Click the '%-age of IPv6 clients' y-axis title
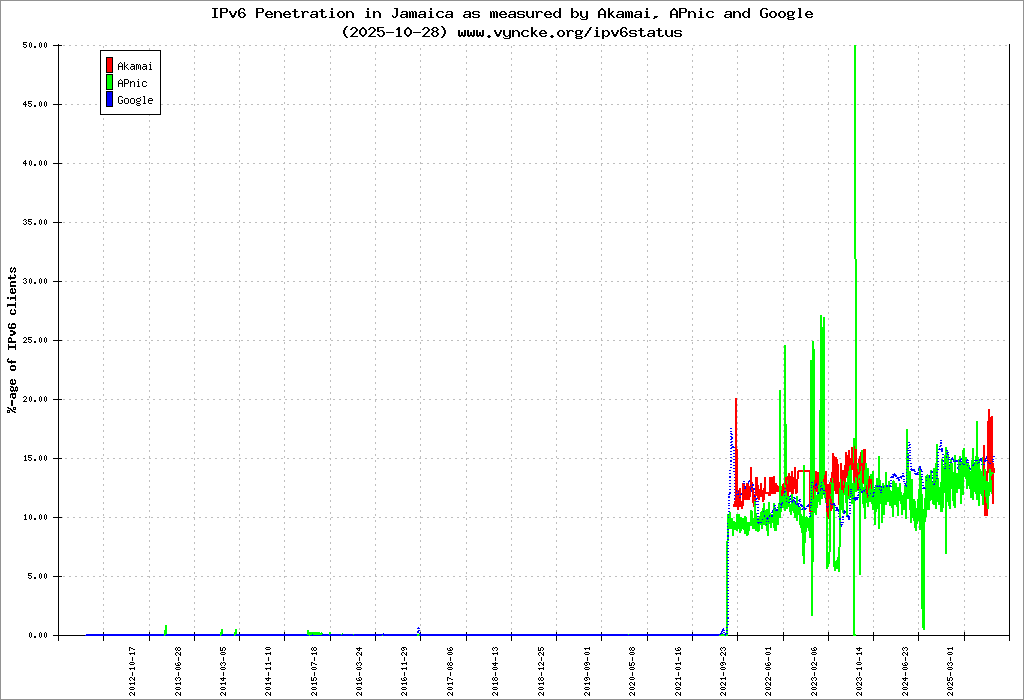 coord(13,340)
